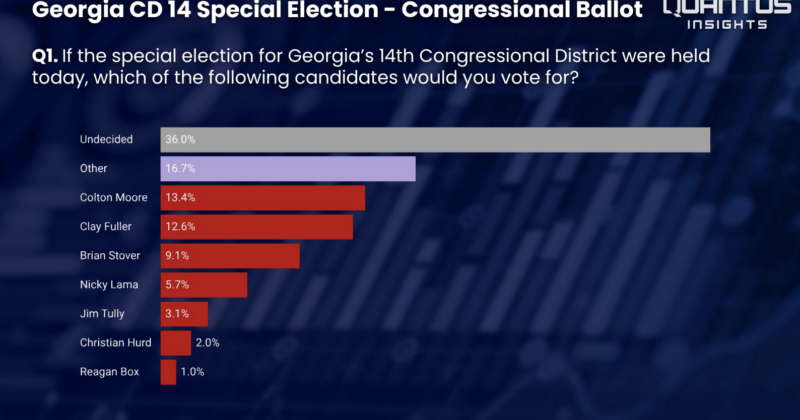
Task: Click the Other category label
Action: 94,169
